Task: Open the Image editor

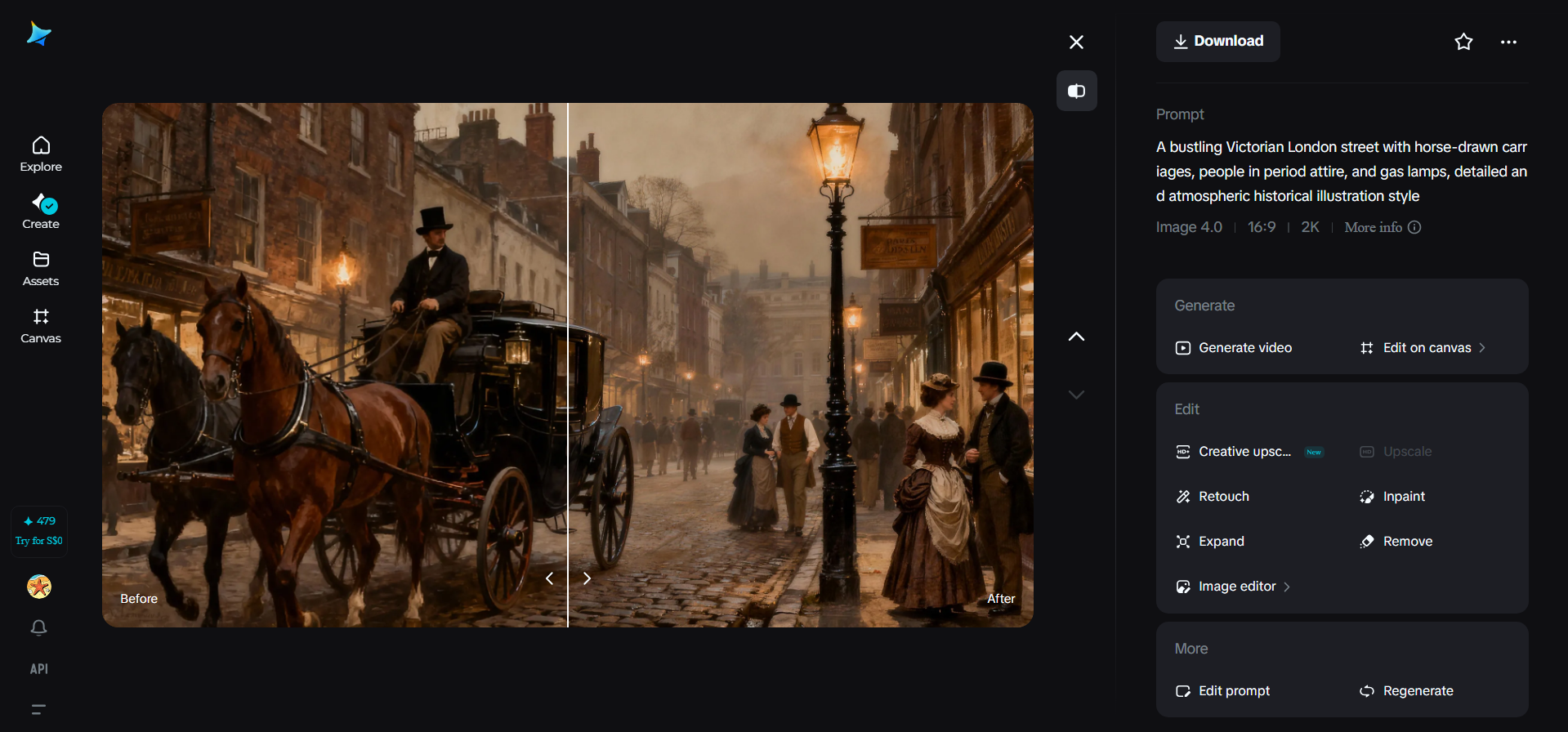Action: pyautogui.click(x=1233, y=587)
